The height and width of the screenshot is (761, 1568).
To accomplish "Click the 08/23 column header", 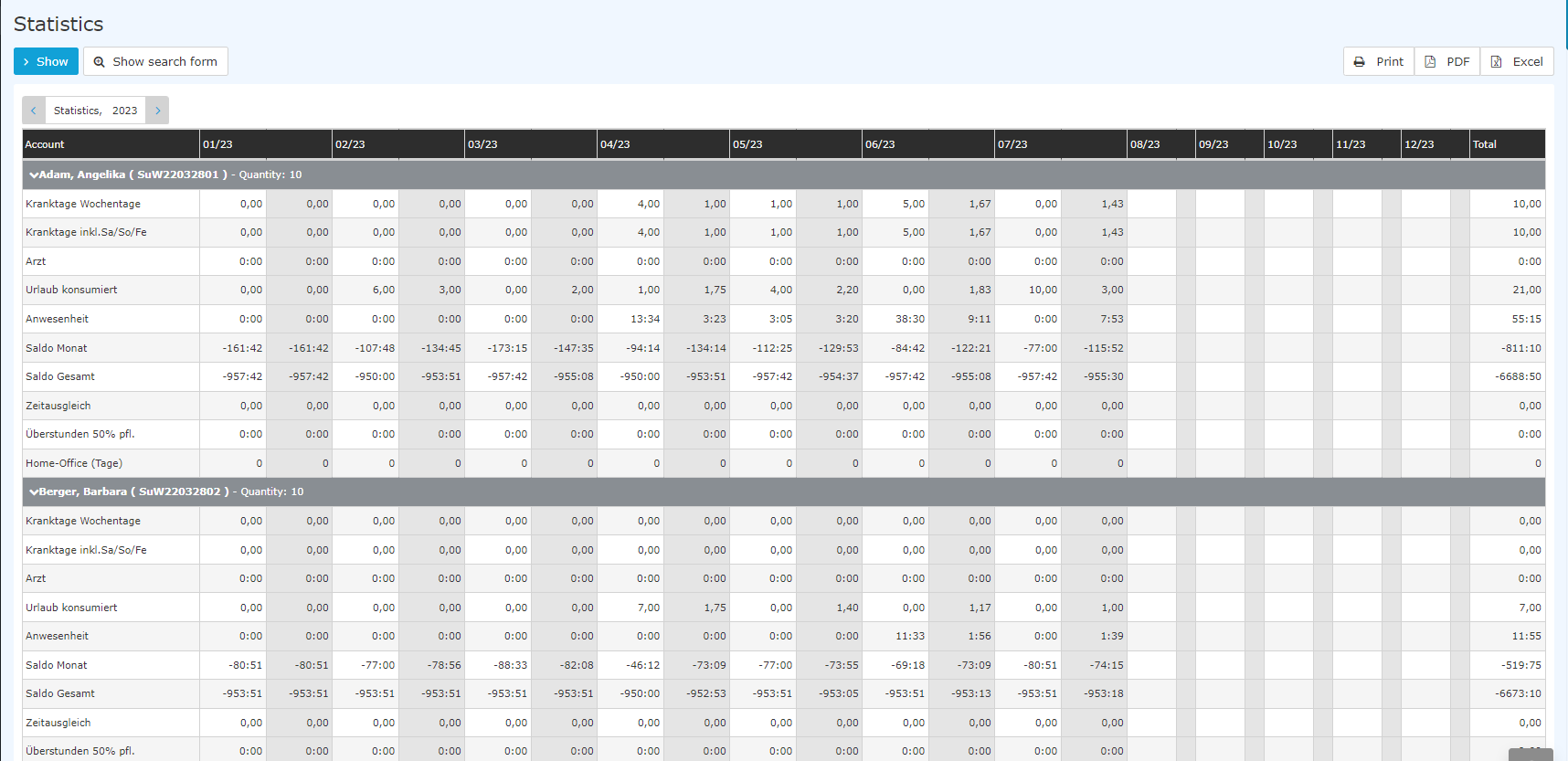I will point(1161,144).
